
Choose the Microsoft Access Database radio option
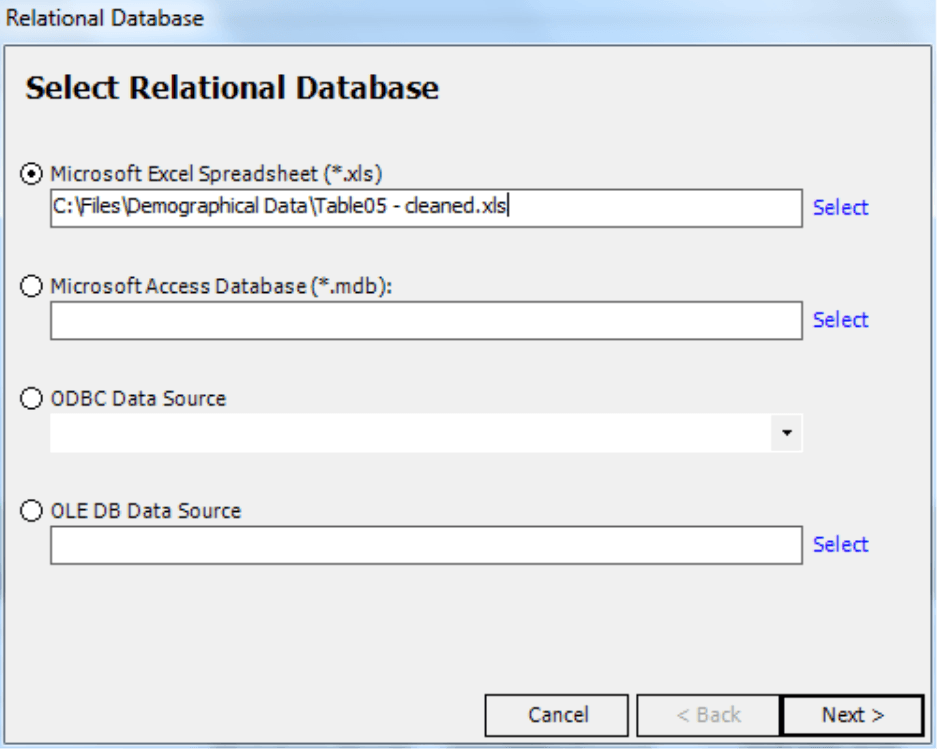[31, 286]
